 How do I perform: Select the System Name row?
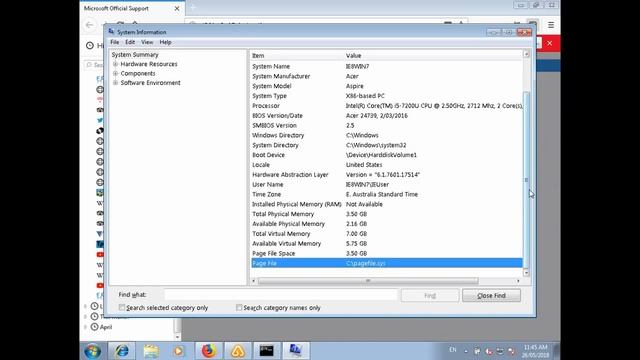click(x=387, y=67)
